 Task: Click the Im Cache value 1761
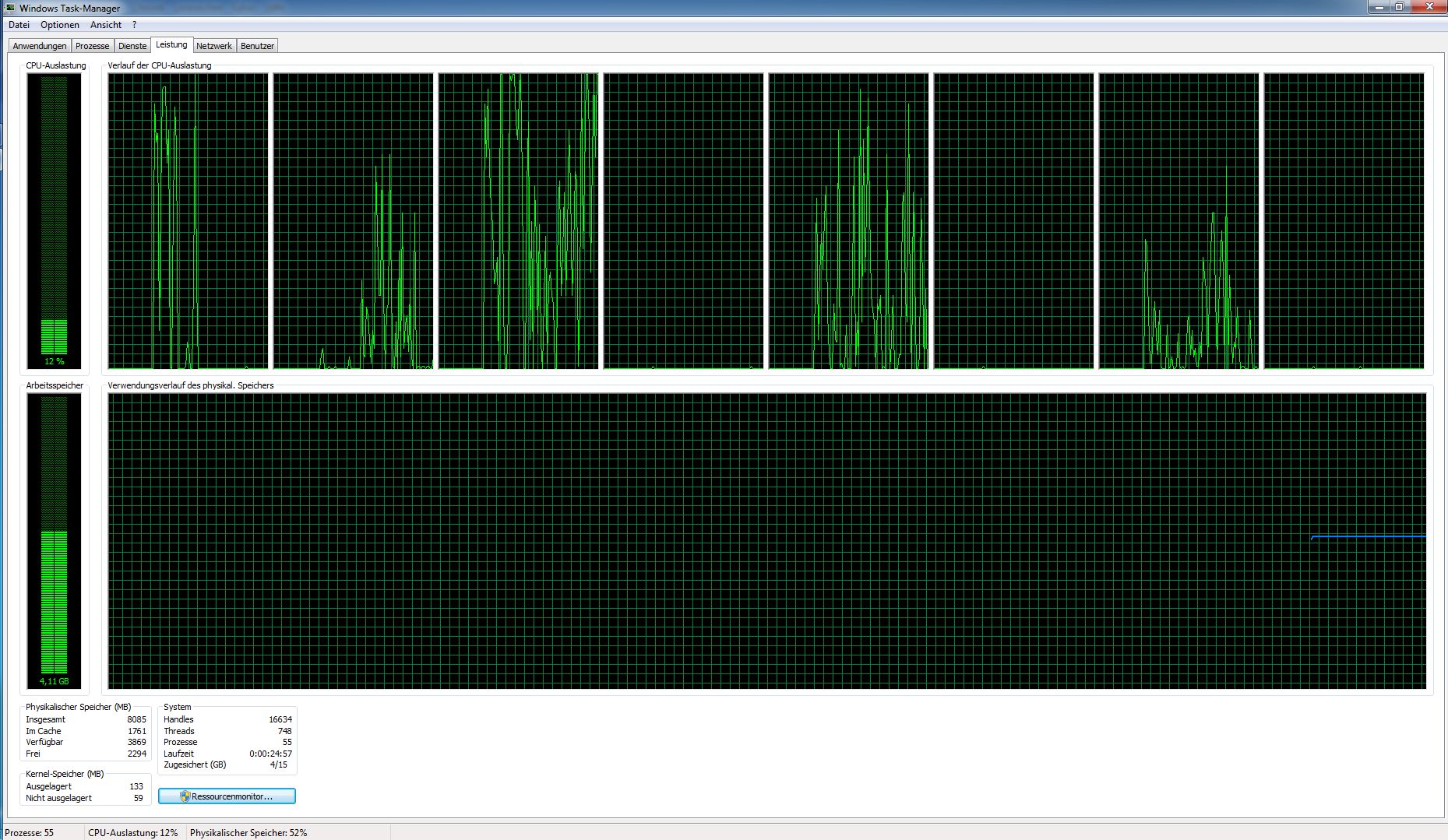136,731
